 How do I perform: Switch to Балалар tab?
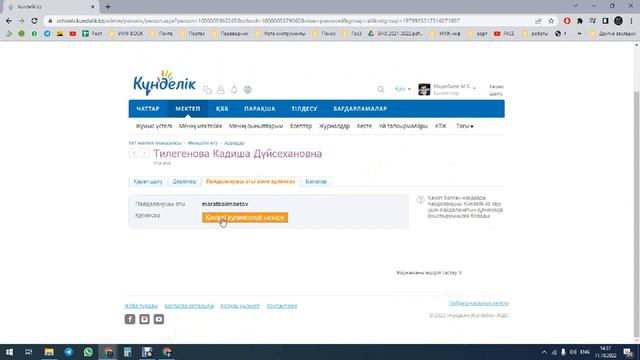[x=316, y=182]
